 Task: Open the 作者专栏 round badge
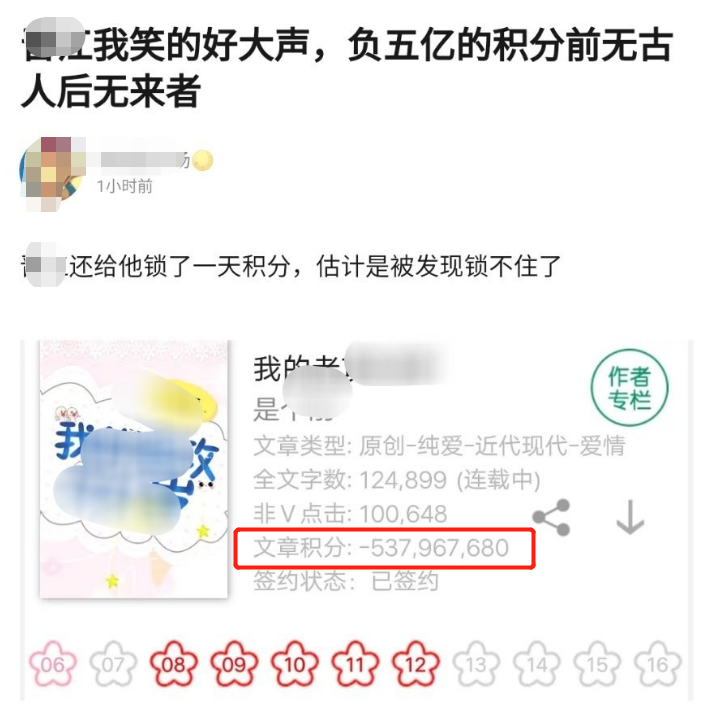tap(629, 388)
